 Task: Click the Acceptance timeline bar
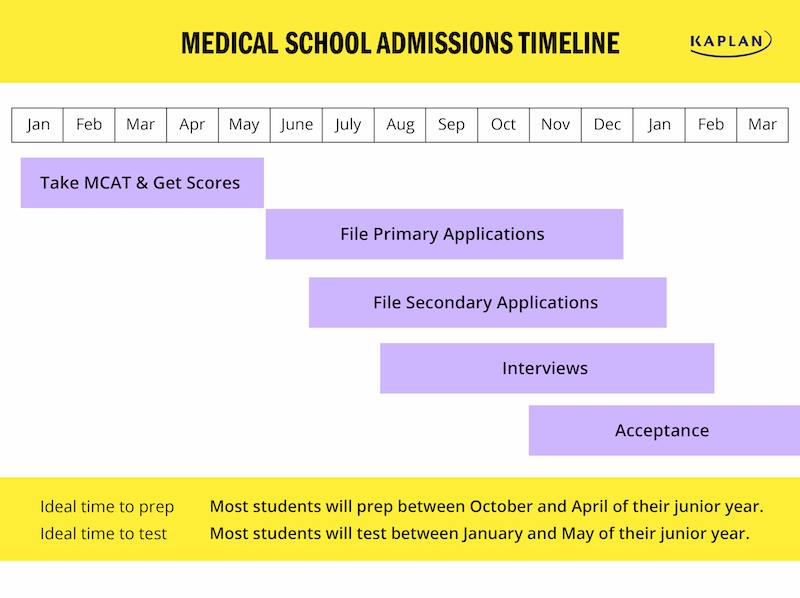click(664, 430)
